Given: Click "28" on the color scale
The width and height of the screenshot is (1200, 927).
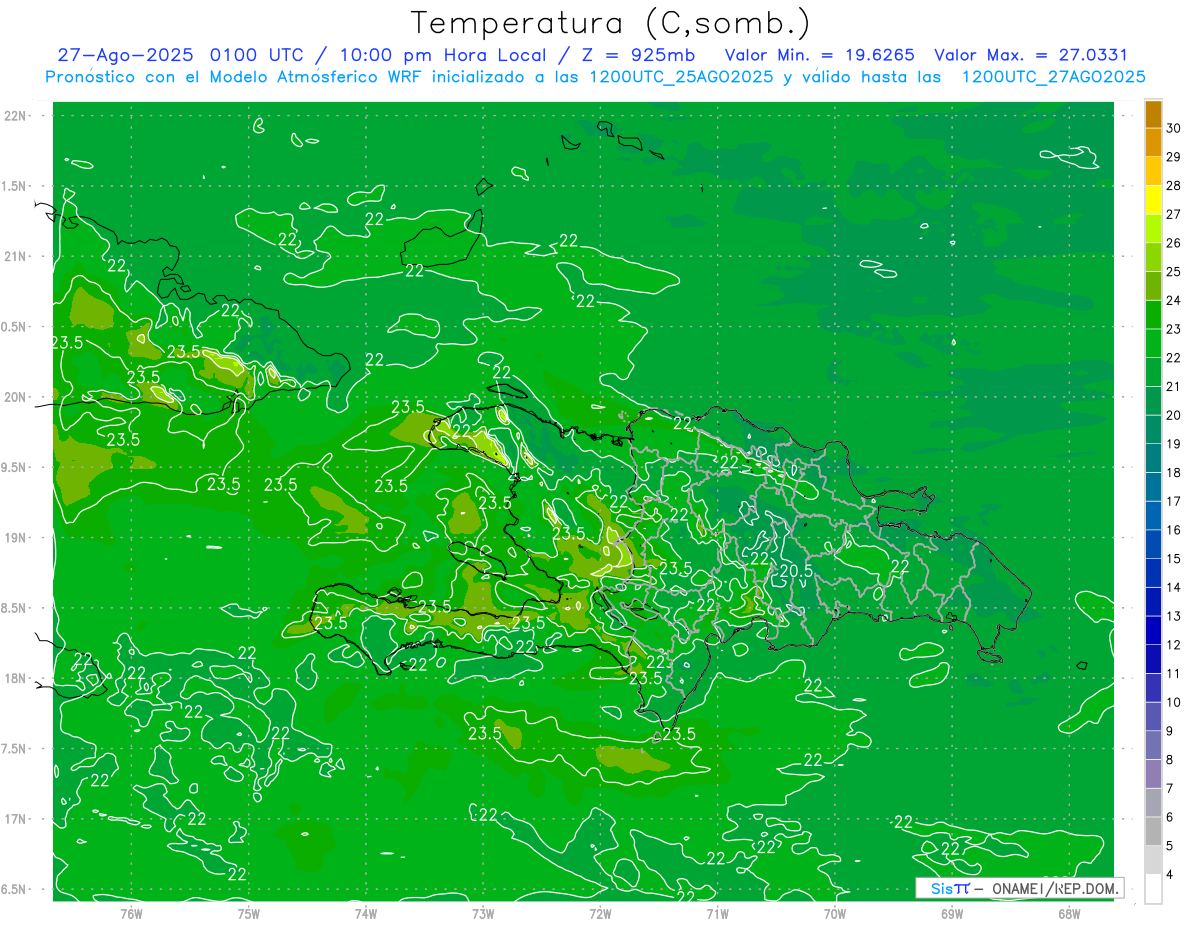Looking at the screenshot, I should [1174, 186].
